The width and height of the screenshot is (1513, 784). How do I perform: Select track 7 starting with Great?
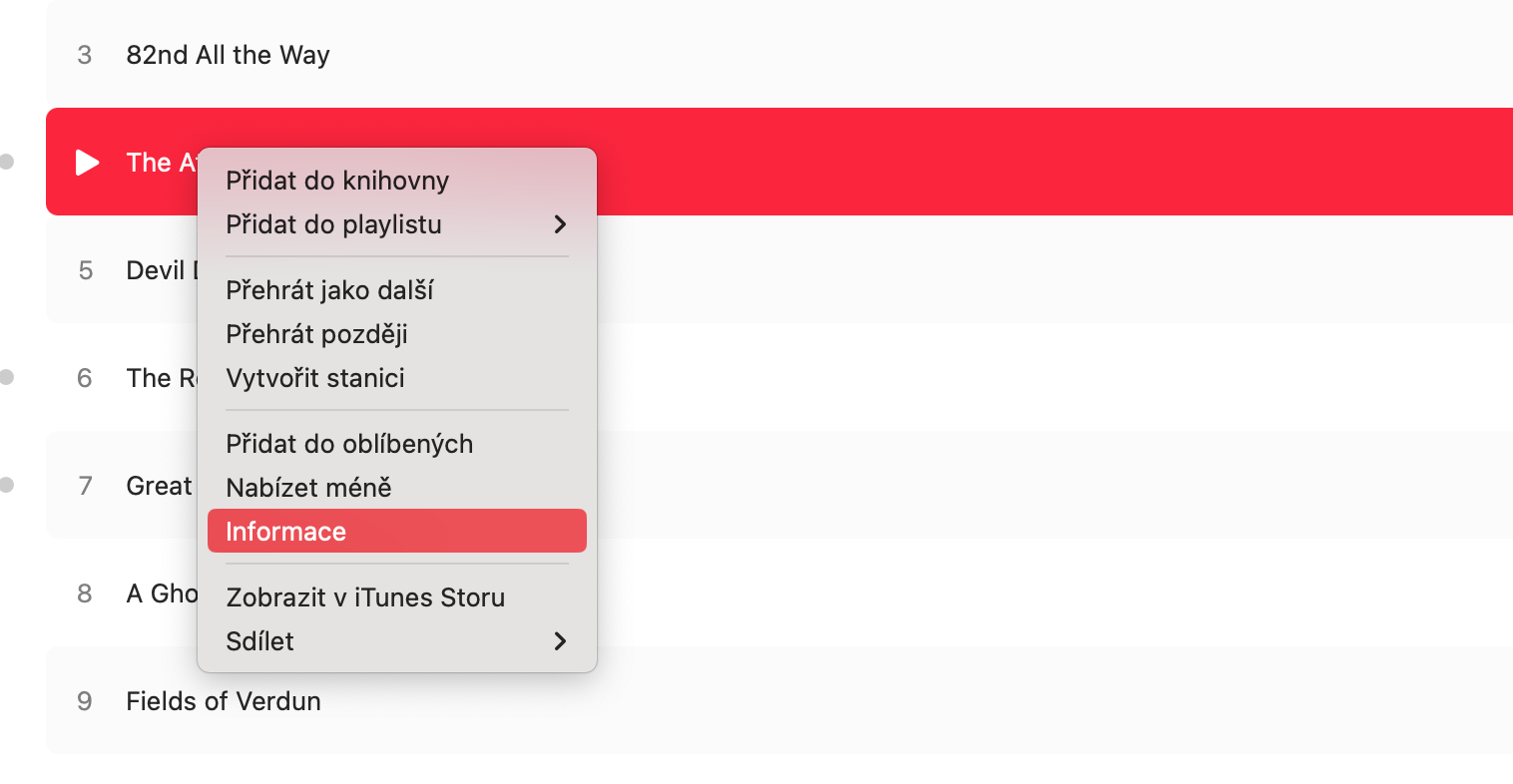coord(158,486)
